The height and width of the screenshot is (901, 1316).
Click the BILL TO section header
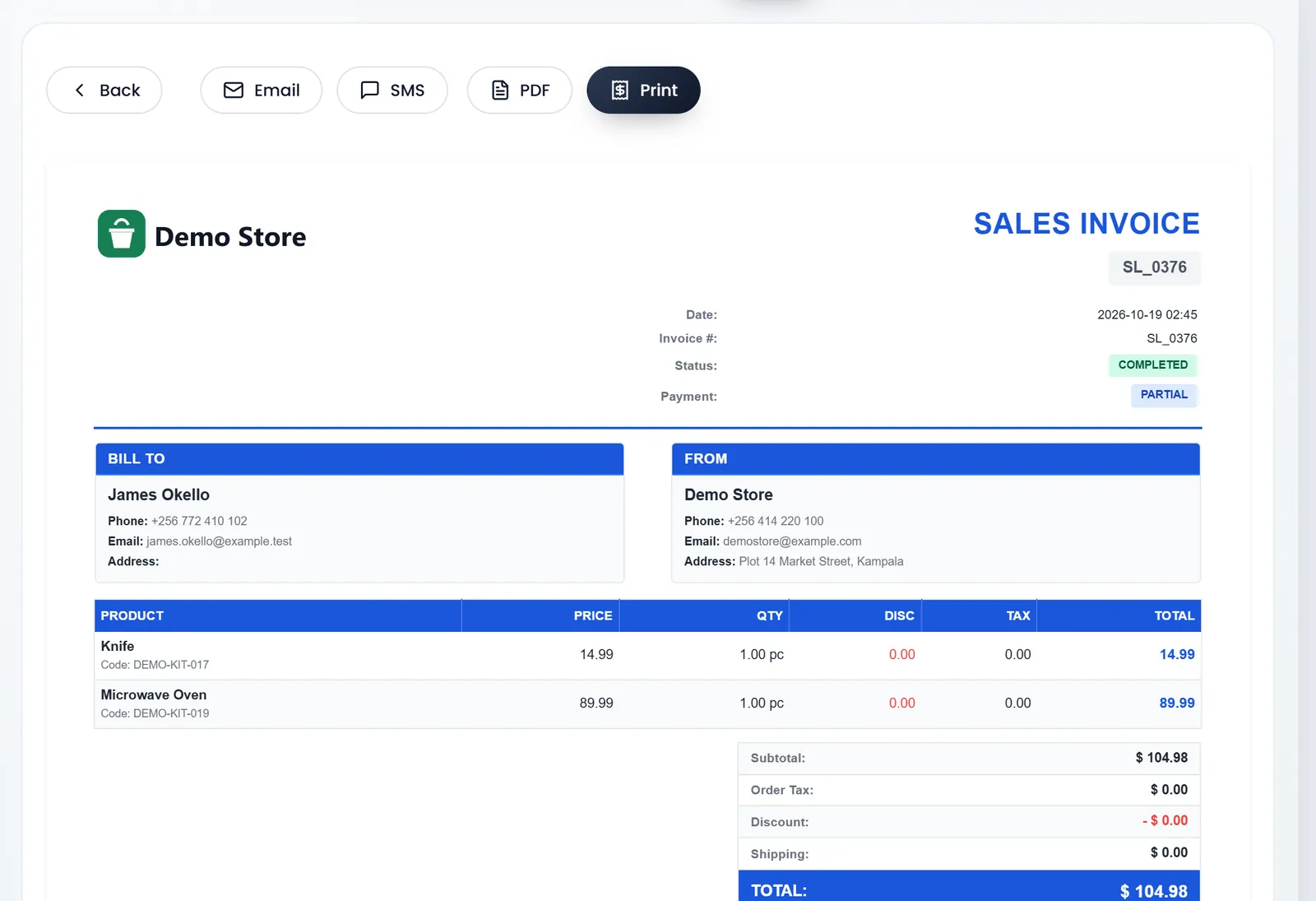(x=359, y=459)
